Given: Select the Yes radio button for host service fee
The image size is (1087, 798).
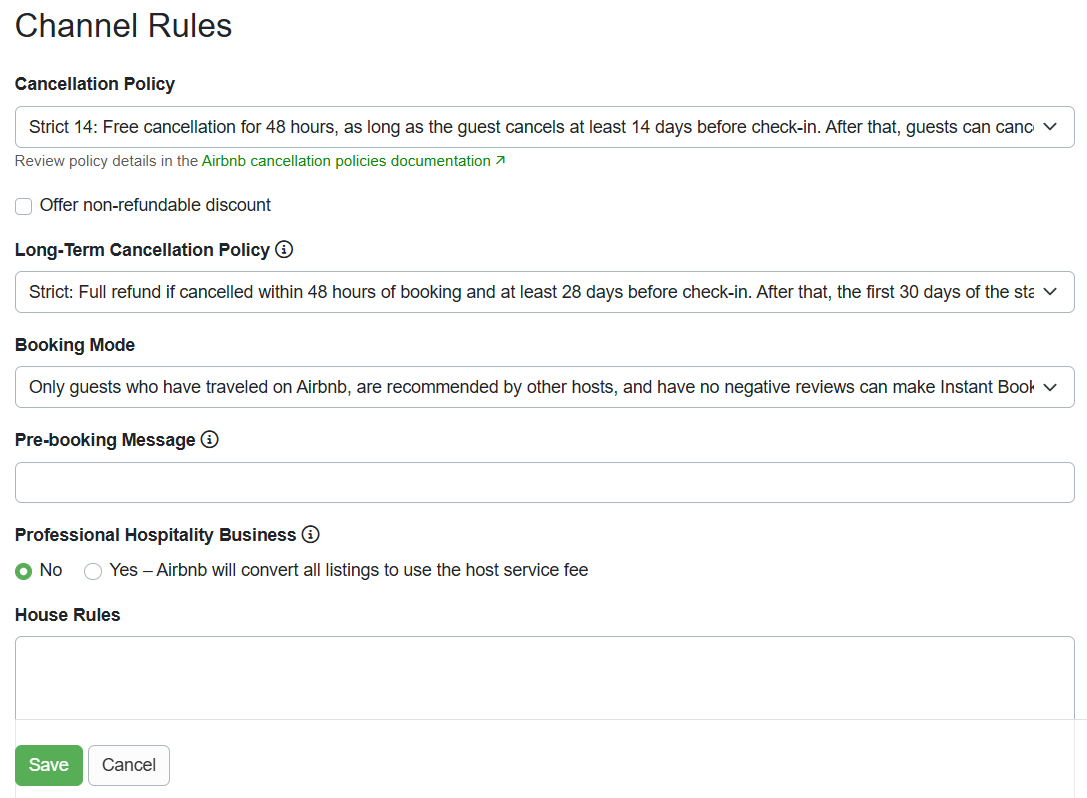Looking at the screenshot, I should coord(93,571).
